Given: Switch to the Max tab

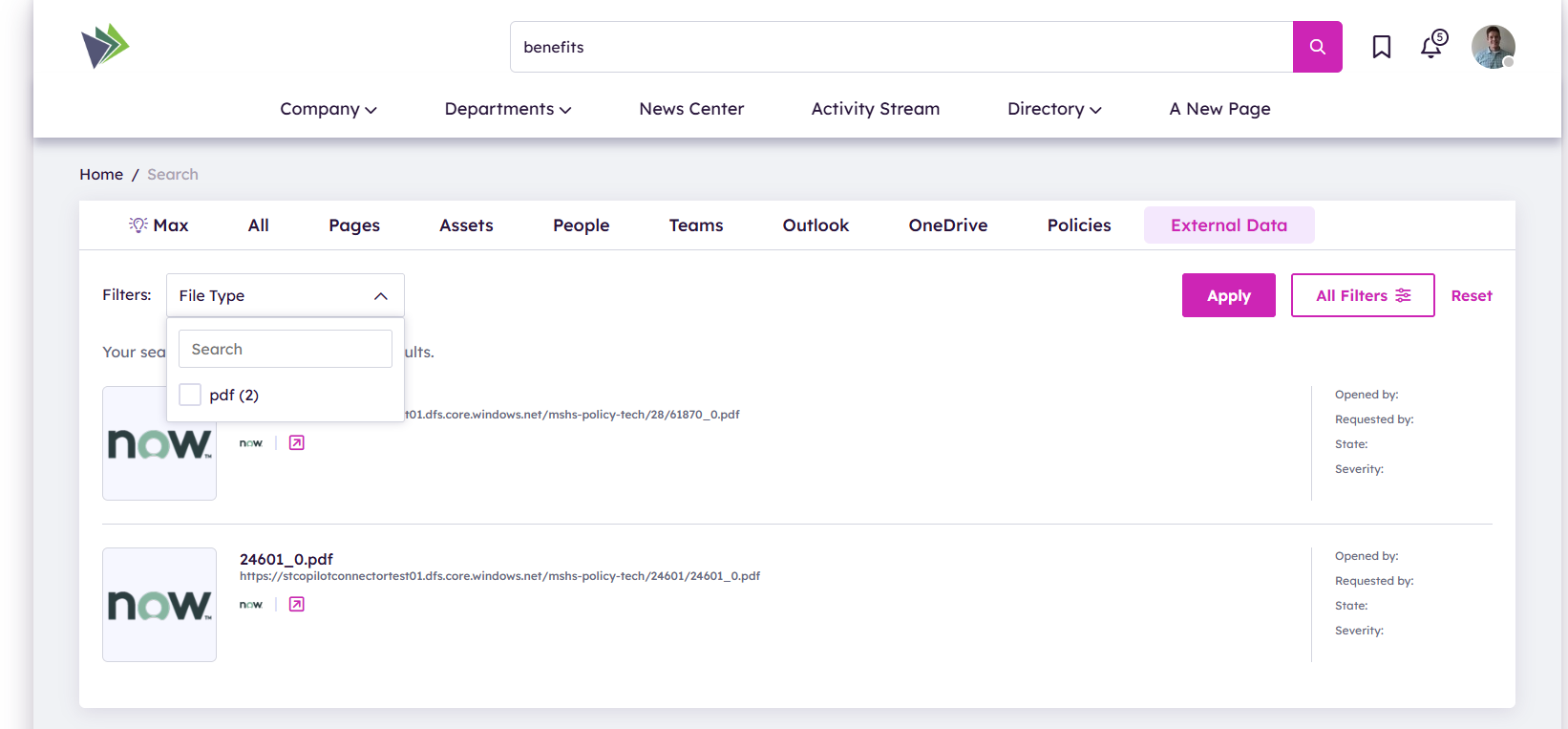Looking at the screenshot, I should pyautogui.click(x=159, y=225).
